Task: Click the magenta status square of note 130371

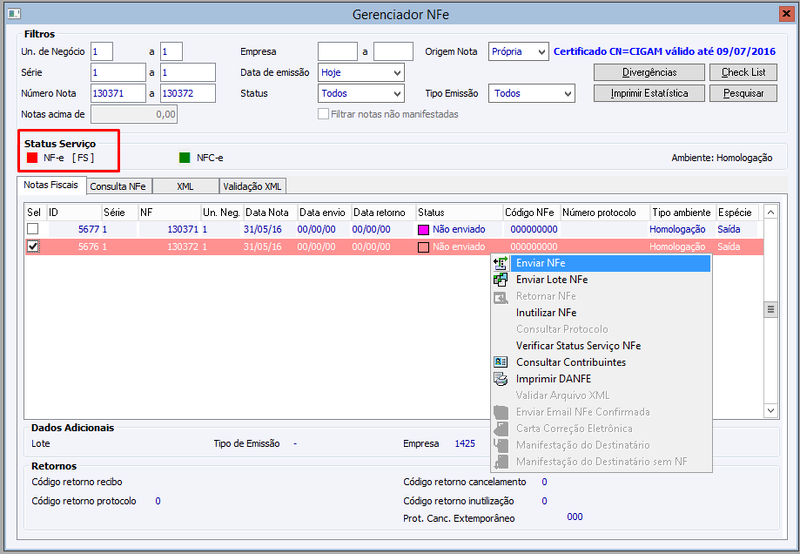Action: [423, 230]
